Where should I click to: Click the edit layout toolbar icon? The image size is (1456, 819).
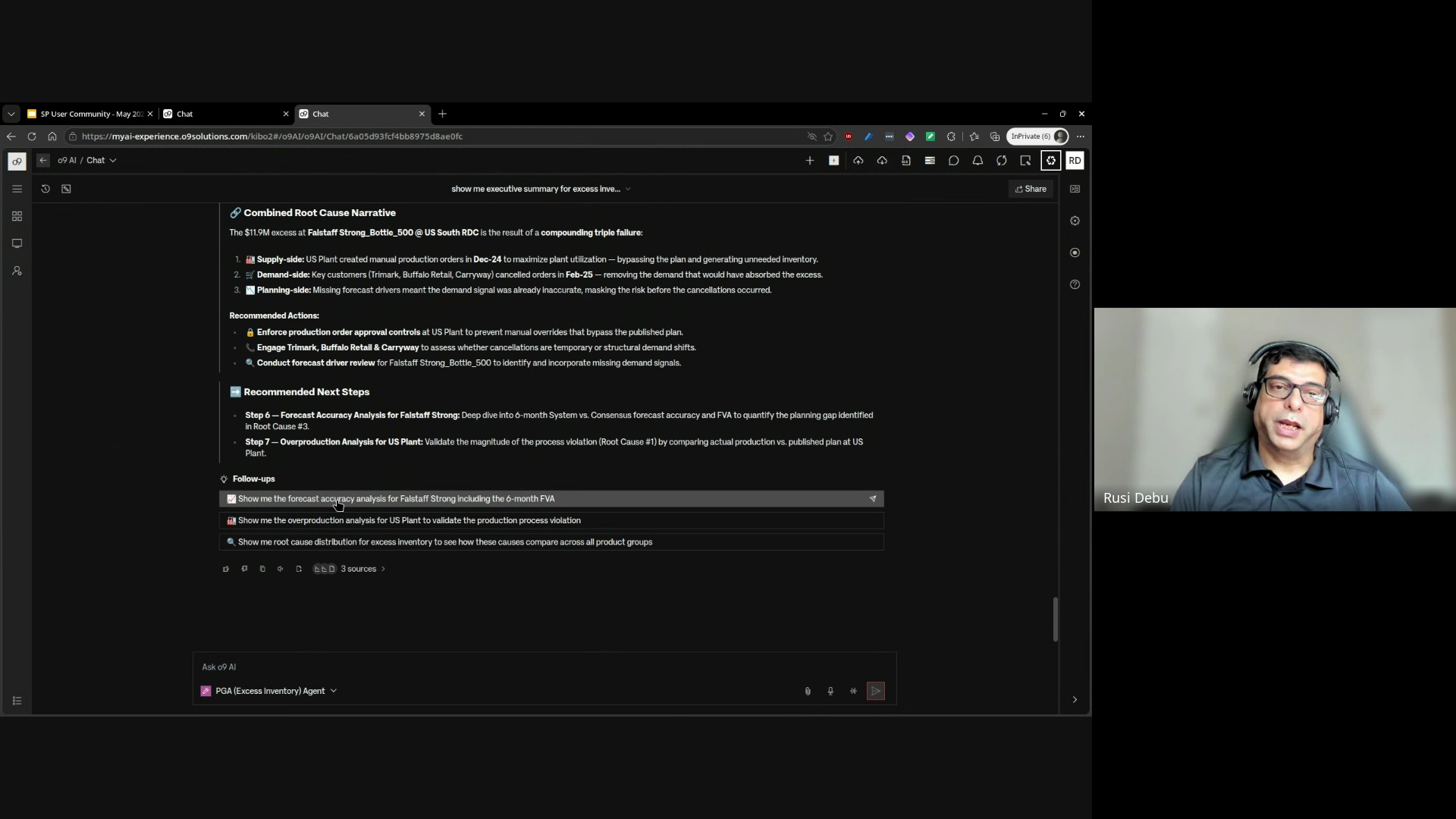coord(1026,161)
